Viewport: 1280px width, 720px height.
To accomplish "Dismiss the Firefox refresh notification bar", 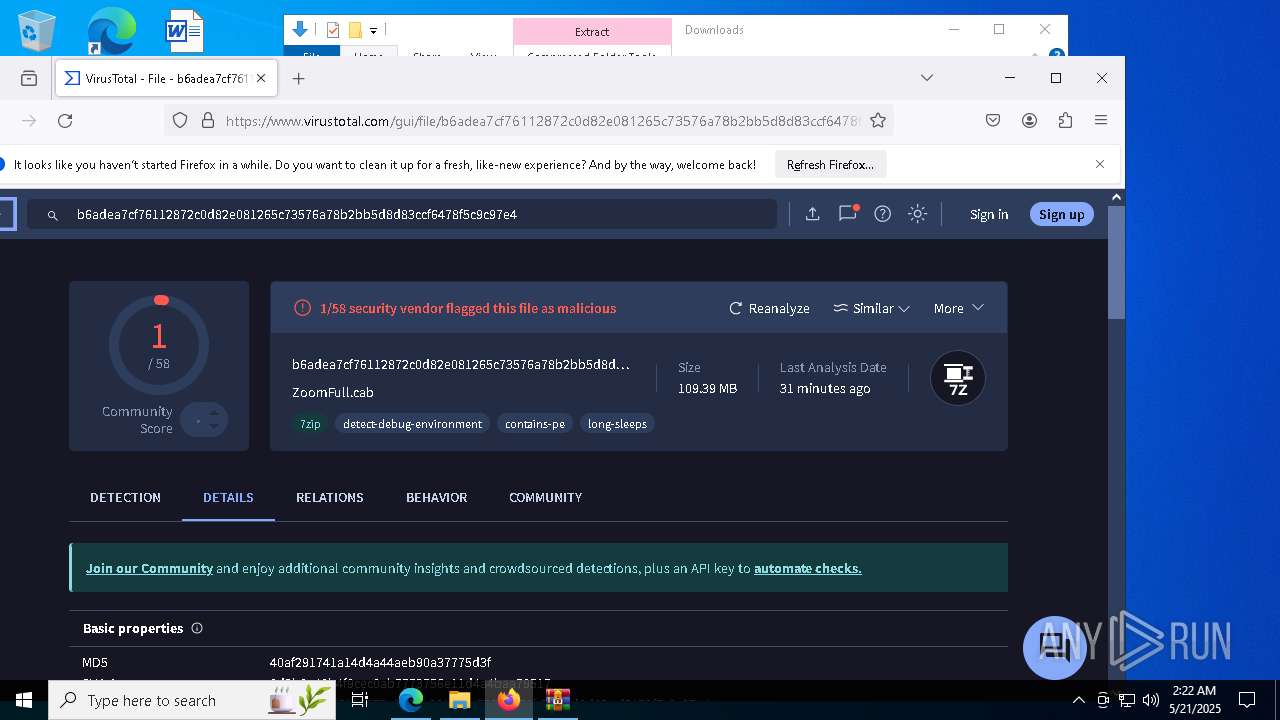I will 1100,164.
